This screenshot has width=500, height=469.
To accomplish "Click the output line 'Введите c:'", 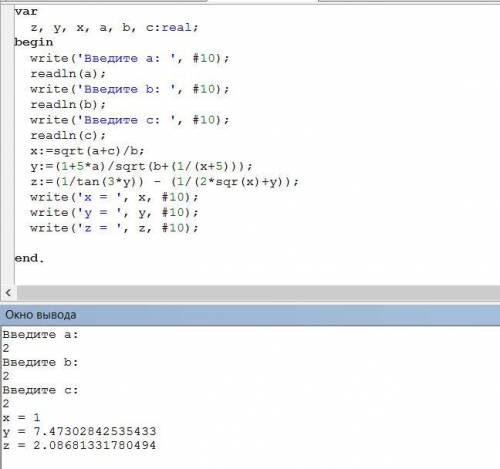I will point(40,390).
